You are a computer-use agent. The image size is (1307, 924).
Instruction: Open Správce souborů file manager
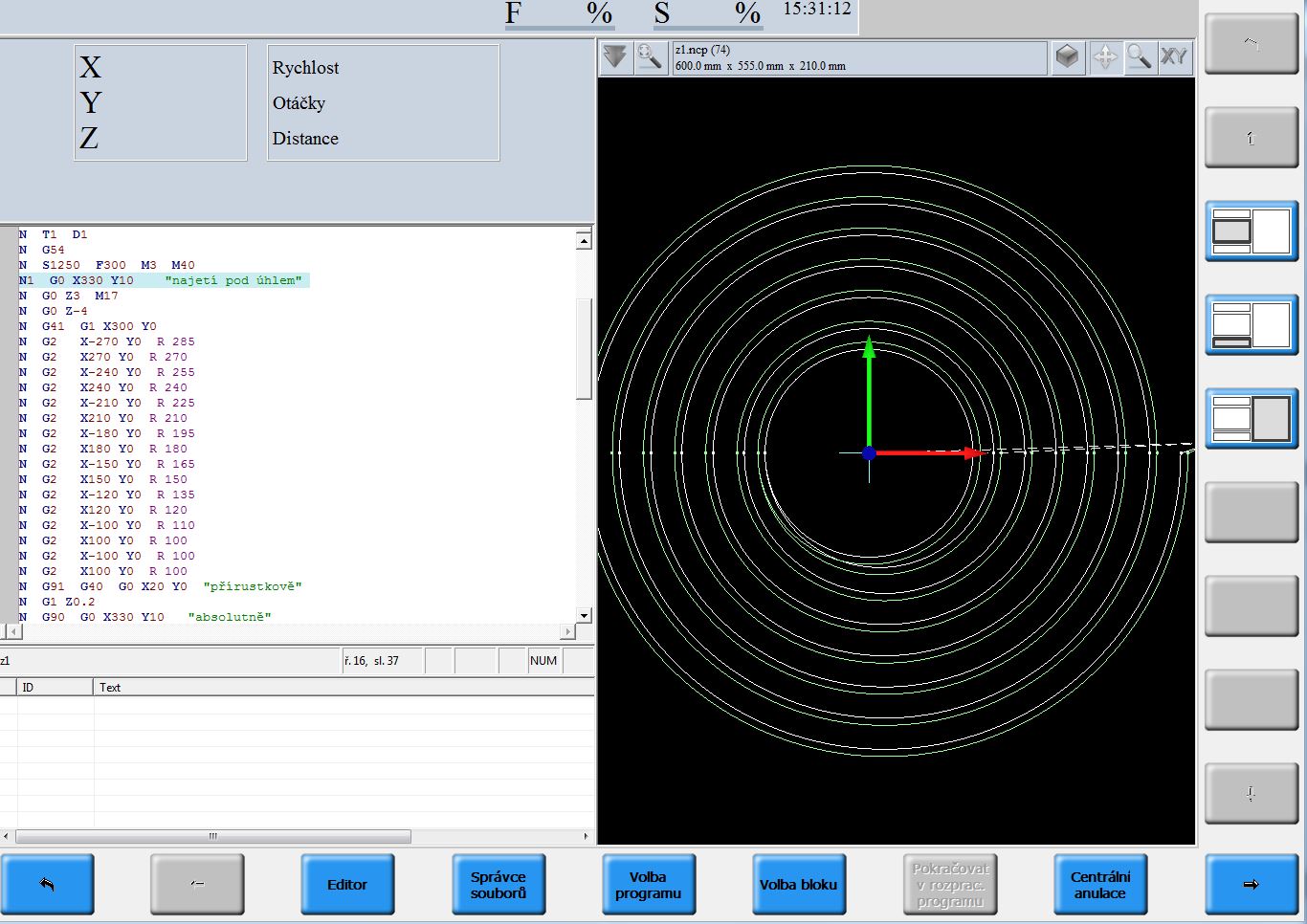coord(498,885)
